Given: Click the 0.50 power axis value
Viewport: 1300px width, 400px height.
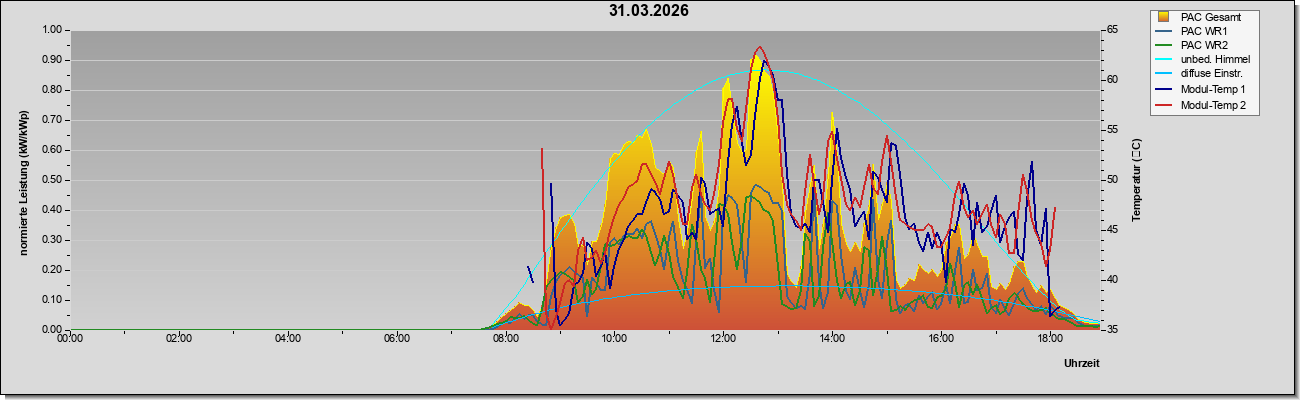Looking at the screenshot, I should [52, 180].
